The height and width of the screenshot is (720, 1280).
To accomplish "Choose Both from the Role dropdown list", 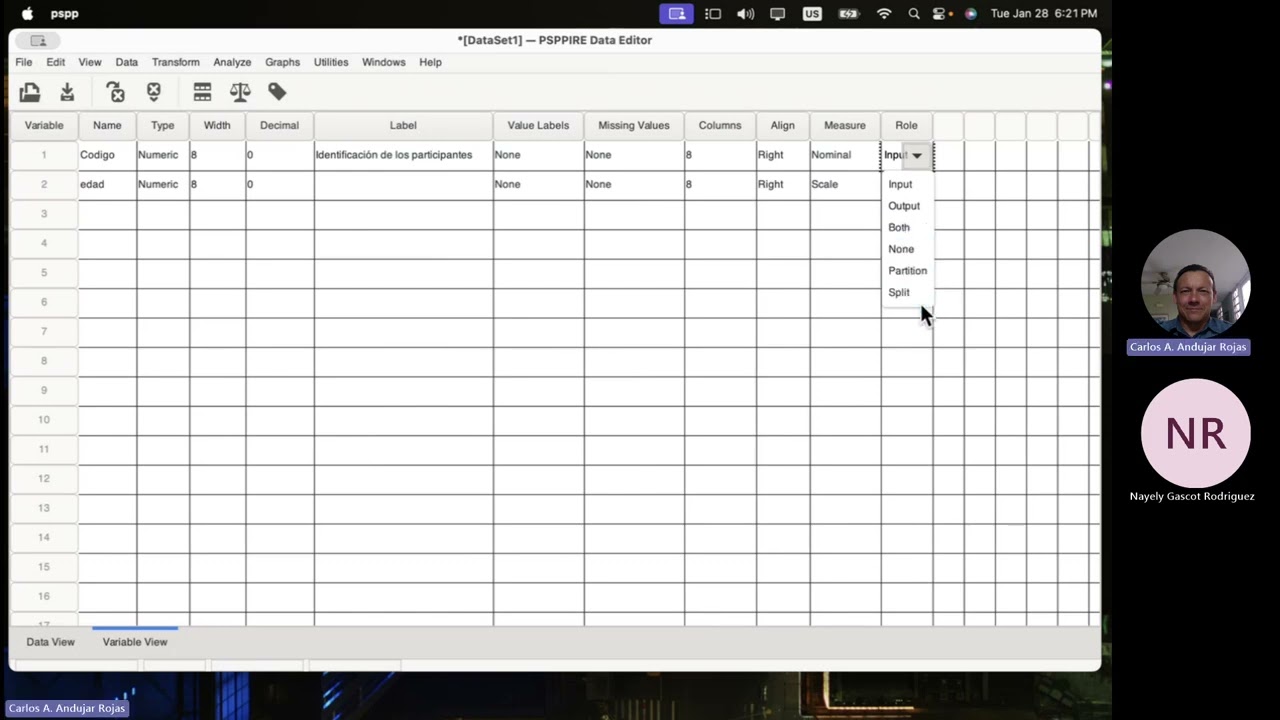I will (899, 228).
